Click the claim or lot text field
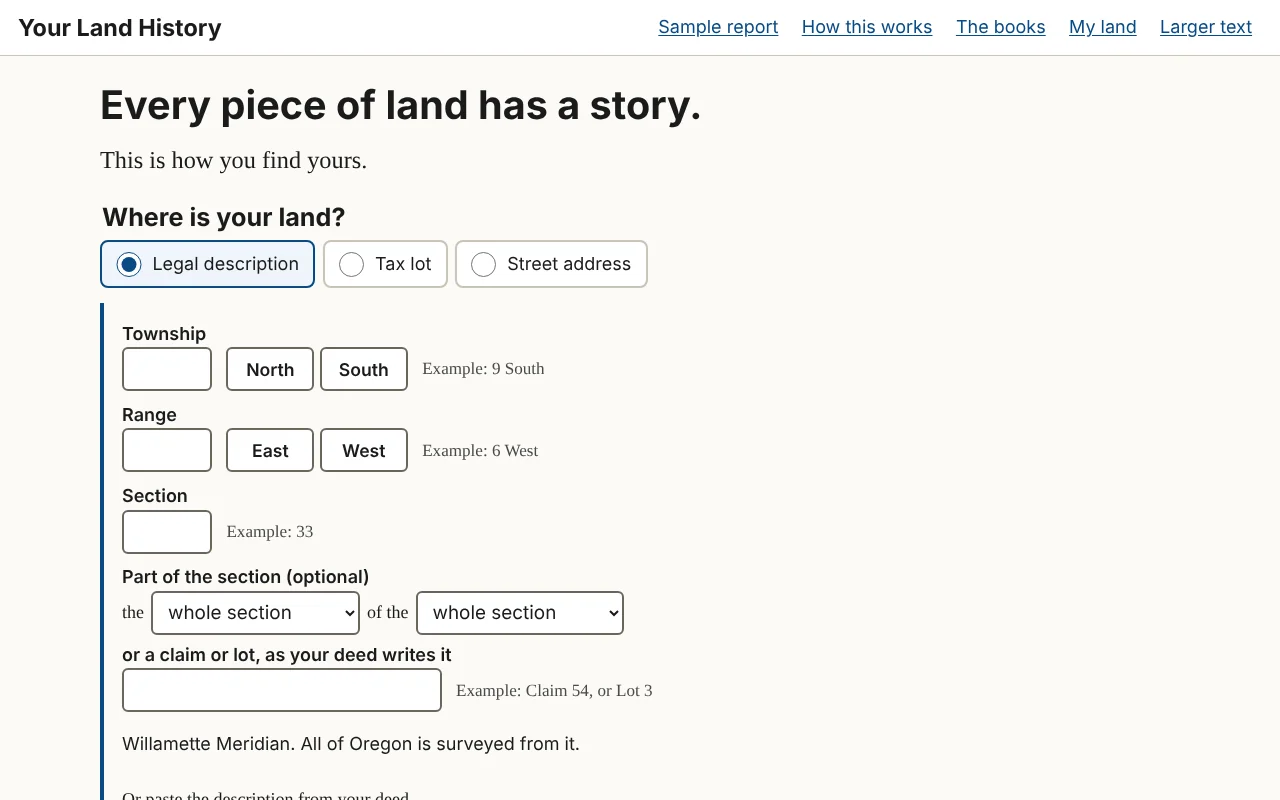This screenshot has width=1280, height=800. 282,690
